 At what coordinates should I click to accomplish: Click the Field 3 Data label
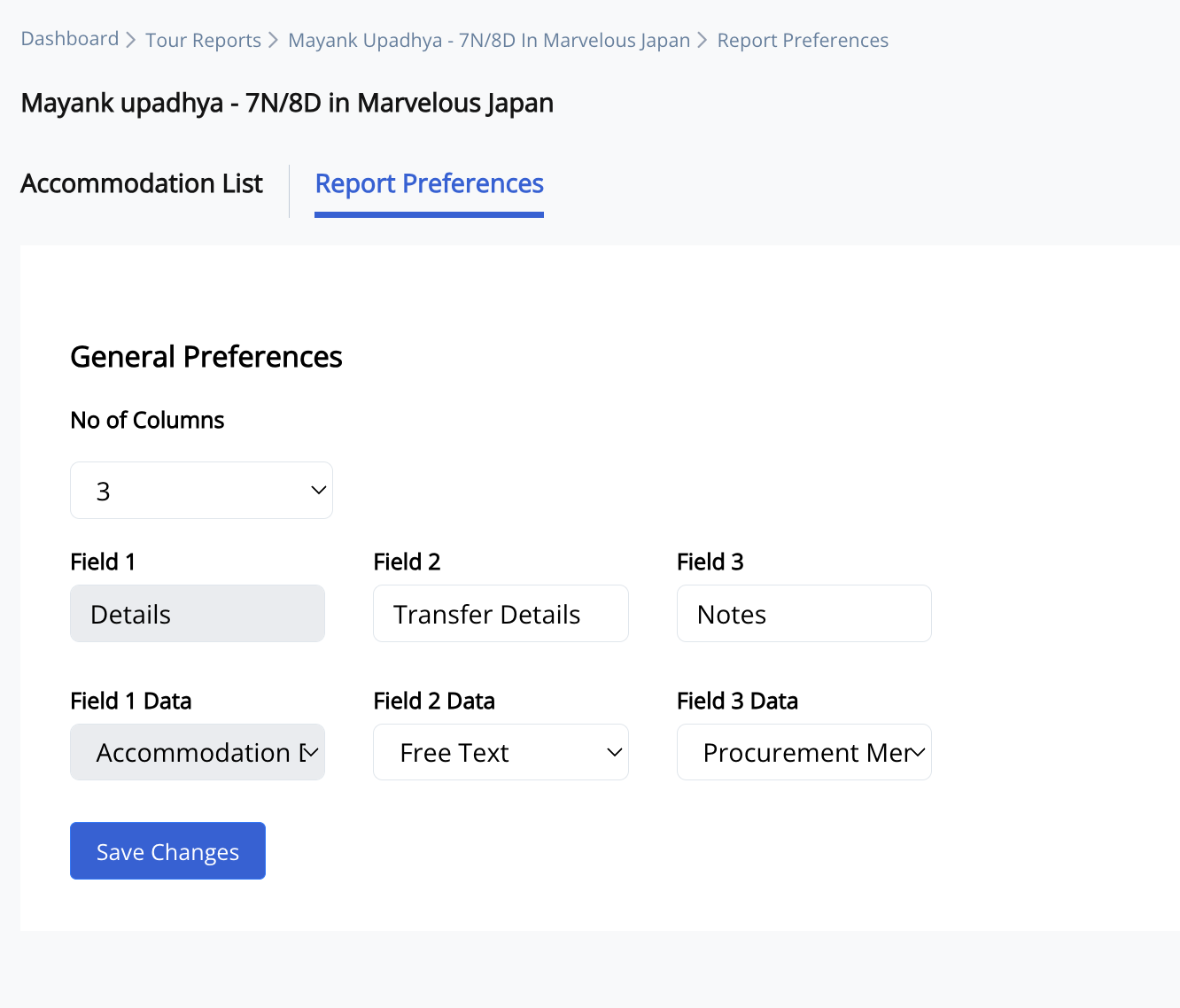click(x=737, y=701)
